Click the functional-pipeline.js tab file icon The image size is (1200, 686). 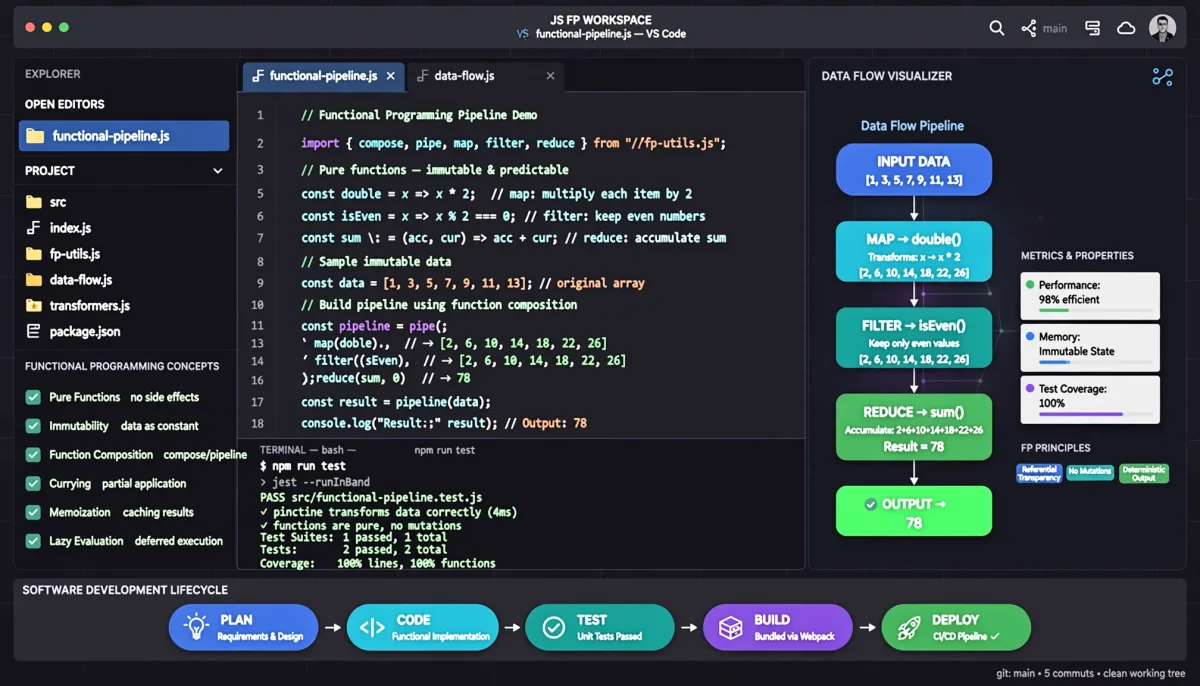pyautogui.click(x=258, y=76)
